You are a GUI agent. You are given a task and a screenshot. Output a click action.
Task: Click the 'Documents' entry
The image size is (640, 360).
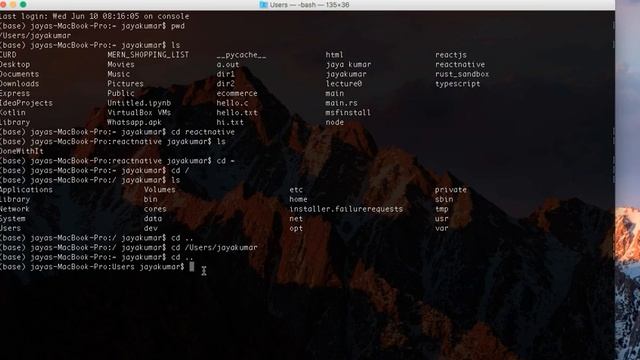(x=19, y=74)
